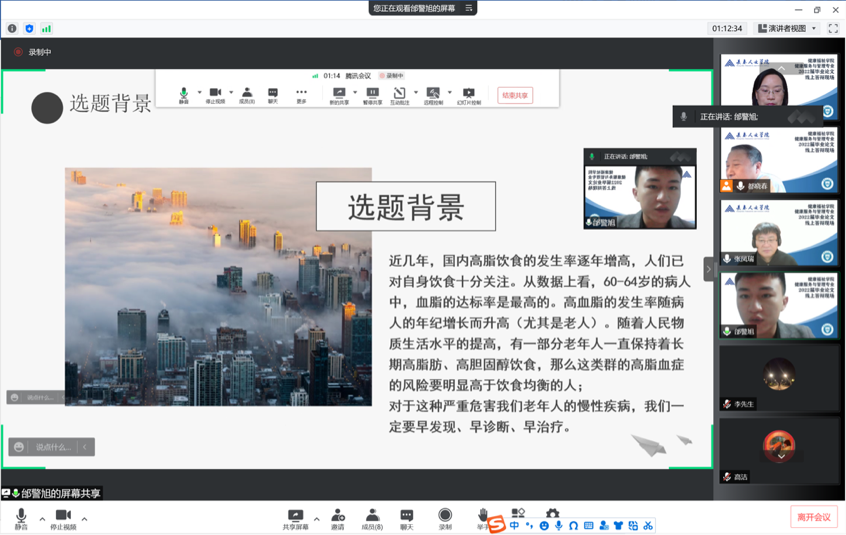Collapse participant video sidebar arrow
846x535 pixels.
(709, 269)
